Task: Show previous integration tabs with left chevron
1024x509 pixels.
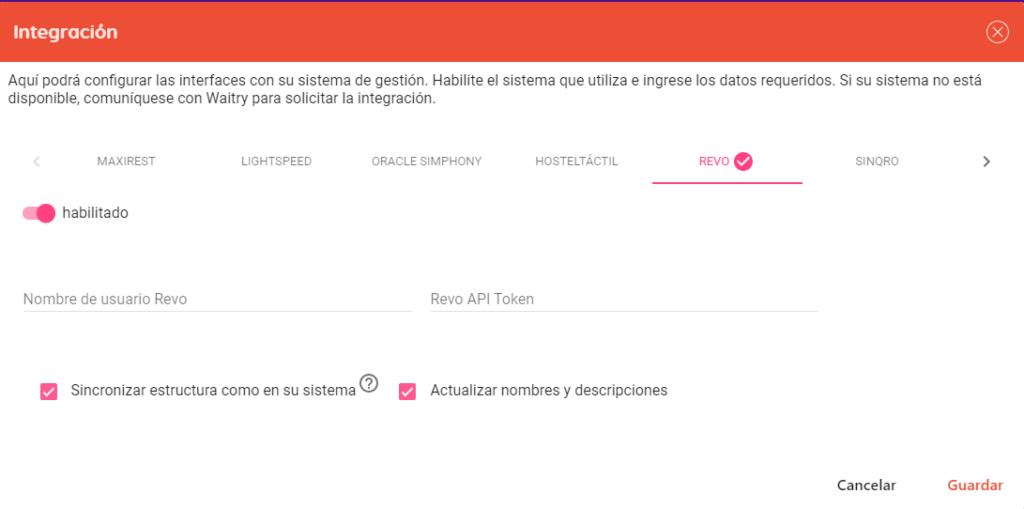Action: pyautogui.click(x=37, y=161)
